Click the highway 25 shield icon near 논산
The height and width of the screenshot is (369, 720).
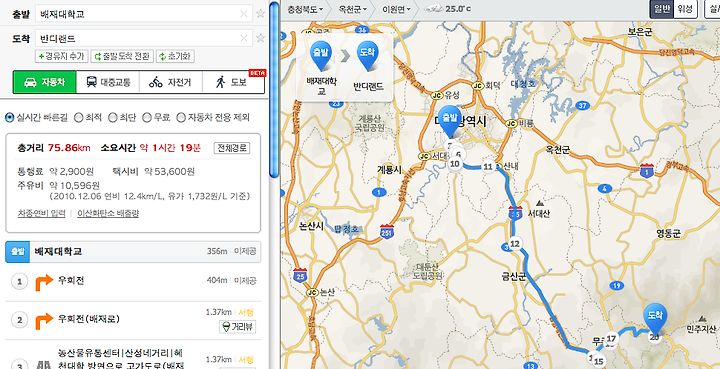click(300, 274)
